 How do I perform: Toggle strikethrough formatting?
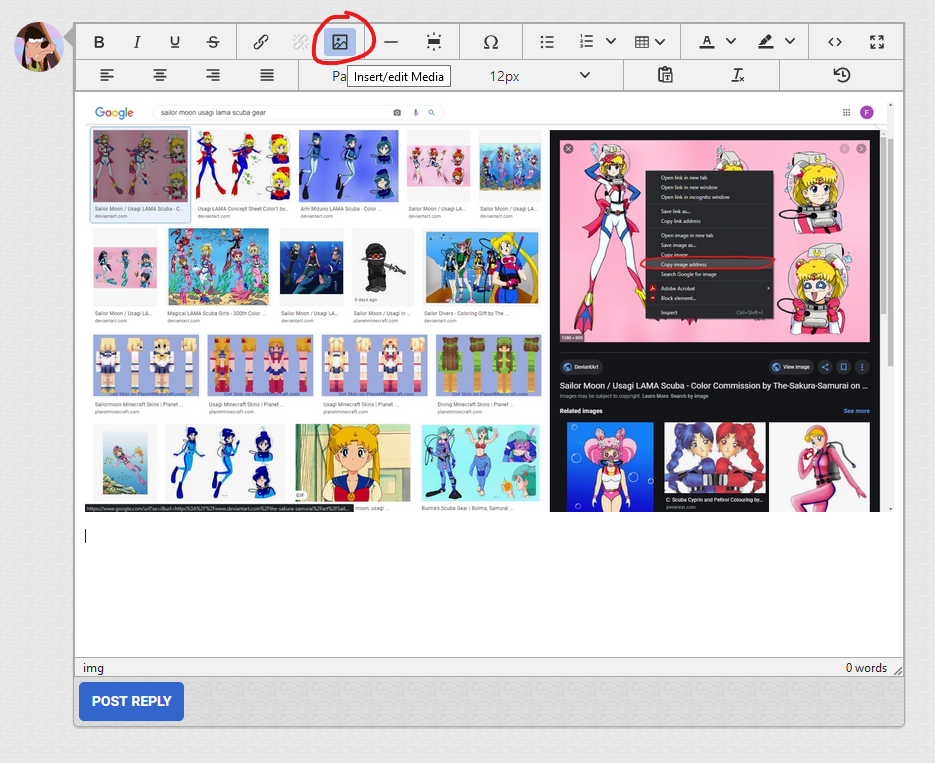point(213,42)
